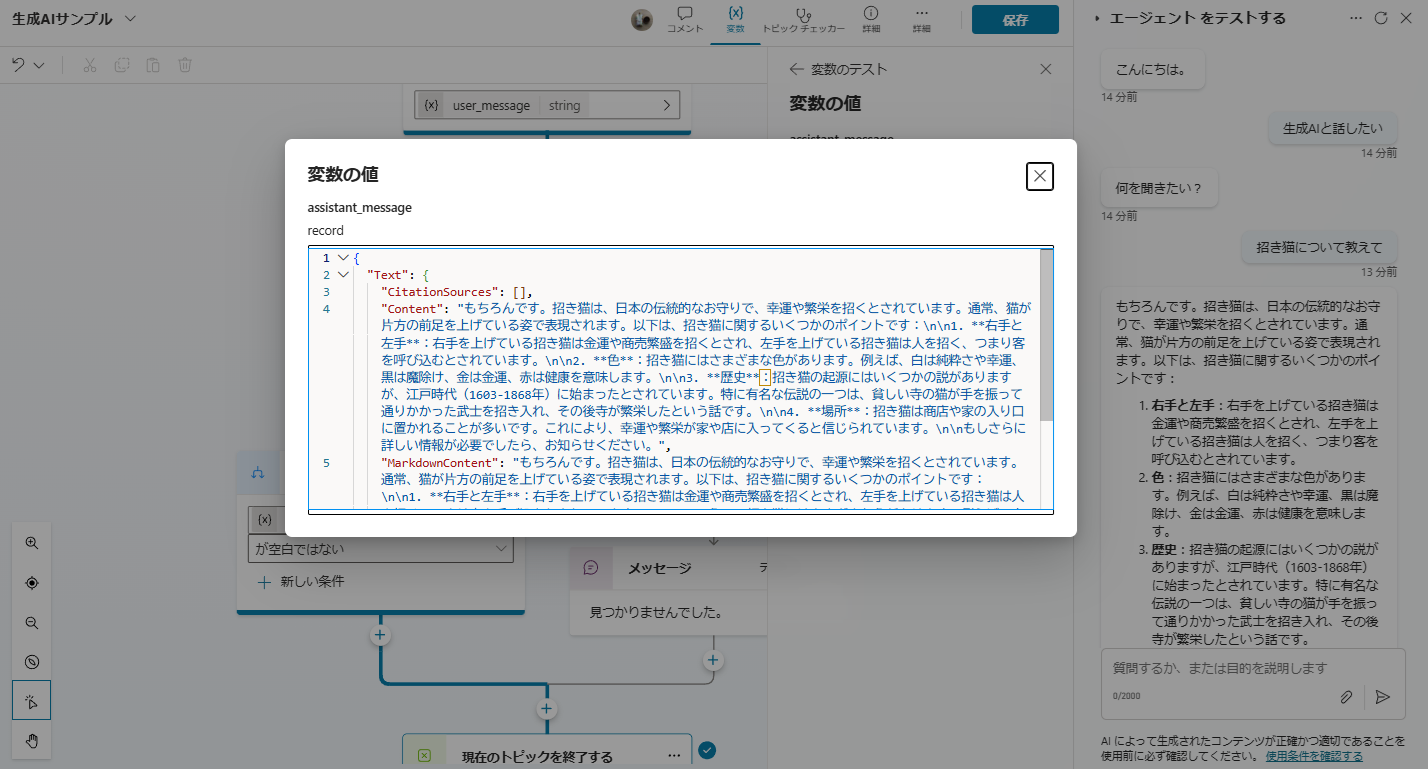Screen dimensions: 1428x769
Task: Refresh the エージェントをテストする panel
Action: coord(1381,17)
